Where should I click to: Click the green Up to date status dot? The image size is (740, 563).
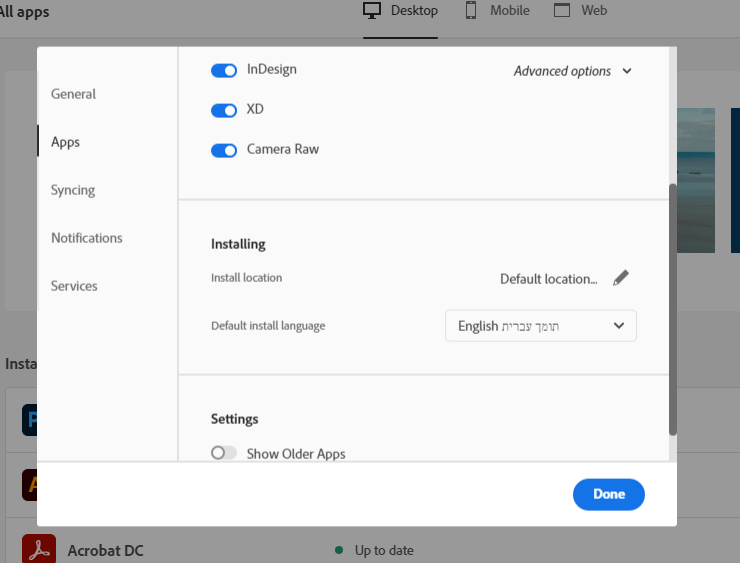point(339,550)
